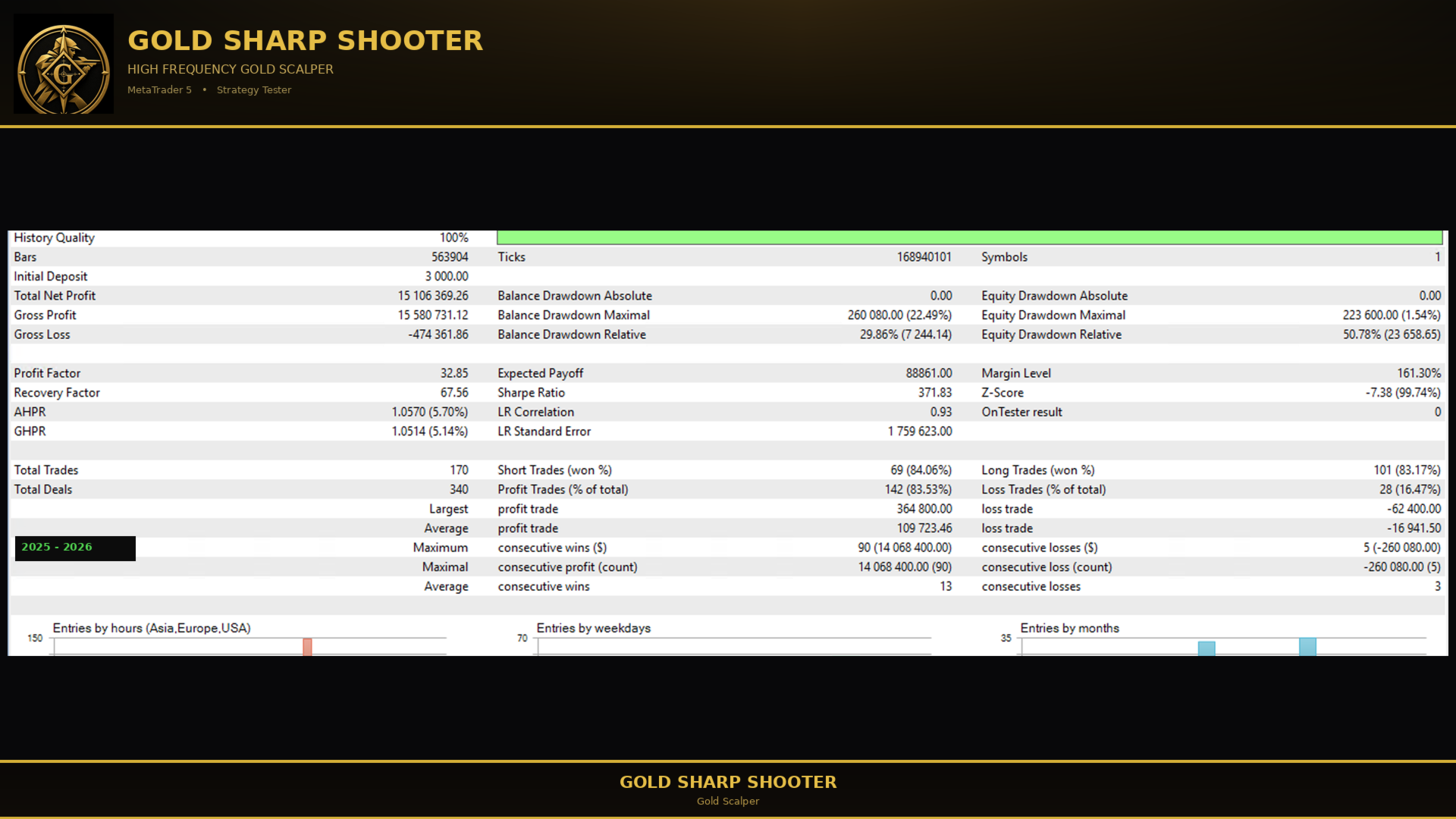The image size is (1456, 819).
Task: Select the Total Trades count 170
Action: pos(459,470)
